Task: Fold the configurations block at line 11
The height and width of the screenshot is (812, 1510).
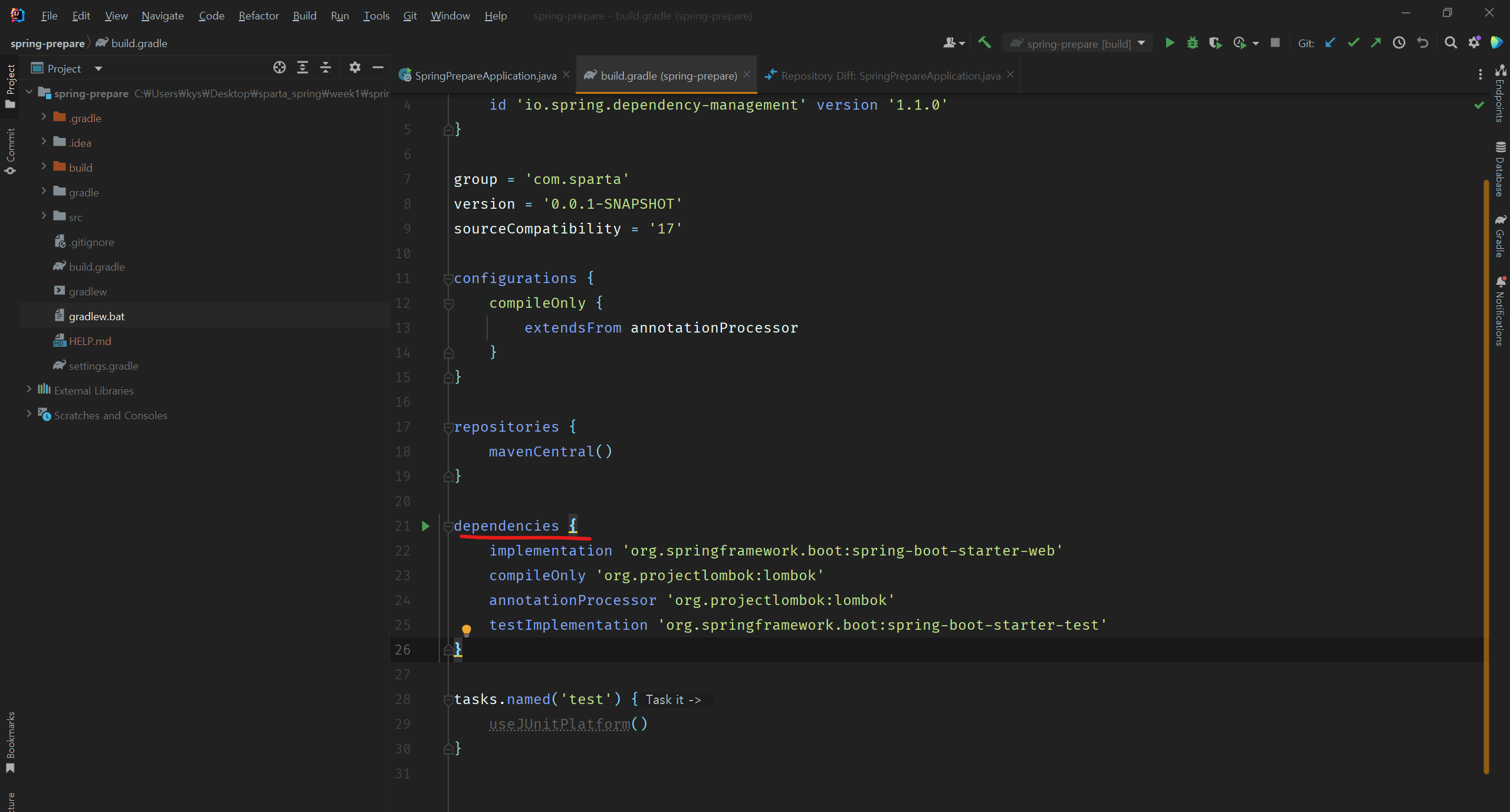Action: [448, 279]
